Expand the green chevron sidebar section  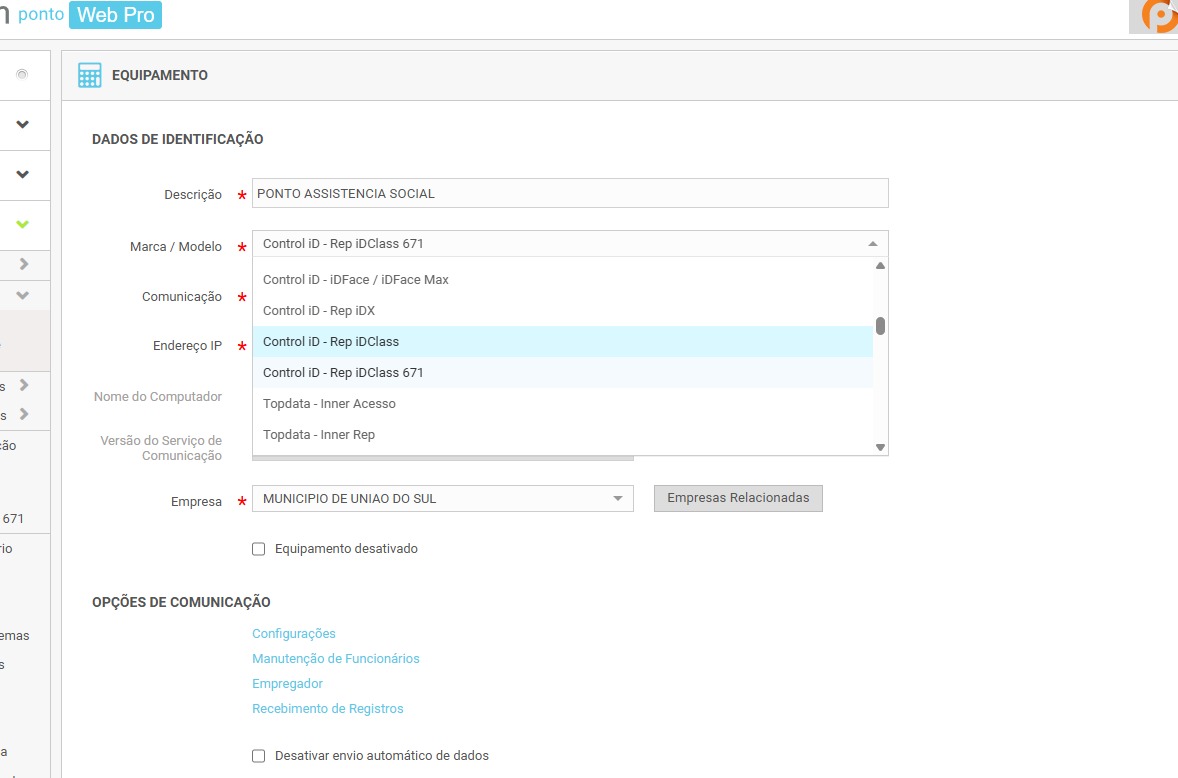23,225
